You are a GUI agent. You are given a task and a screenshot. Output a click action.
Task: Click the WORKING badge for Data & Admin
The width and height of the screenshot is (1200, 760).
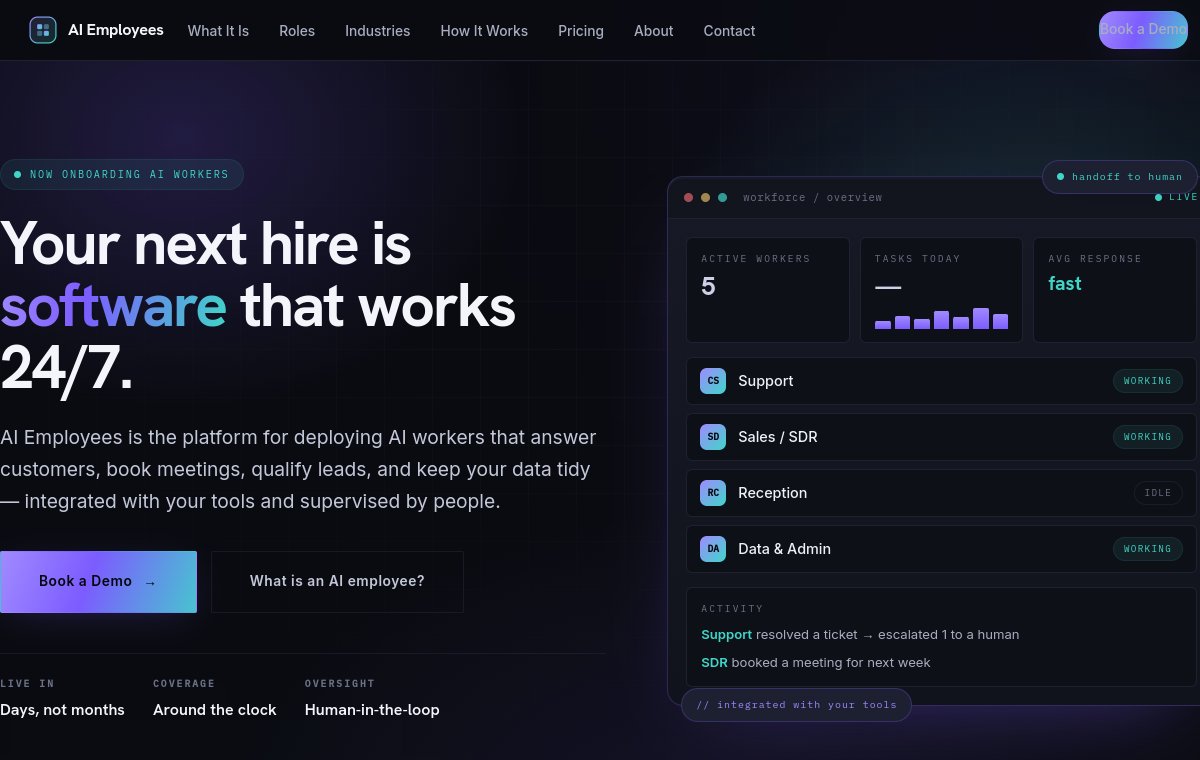(1148, 549)
